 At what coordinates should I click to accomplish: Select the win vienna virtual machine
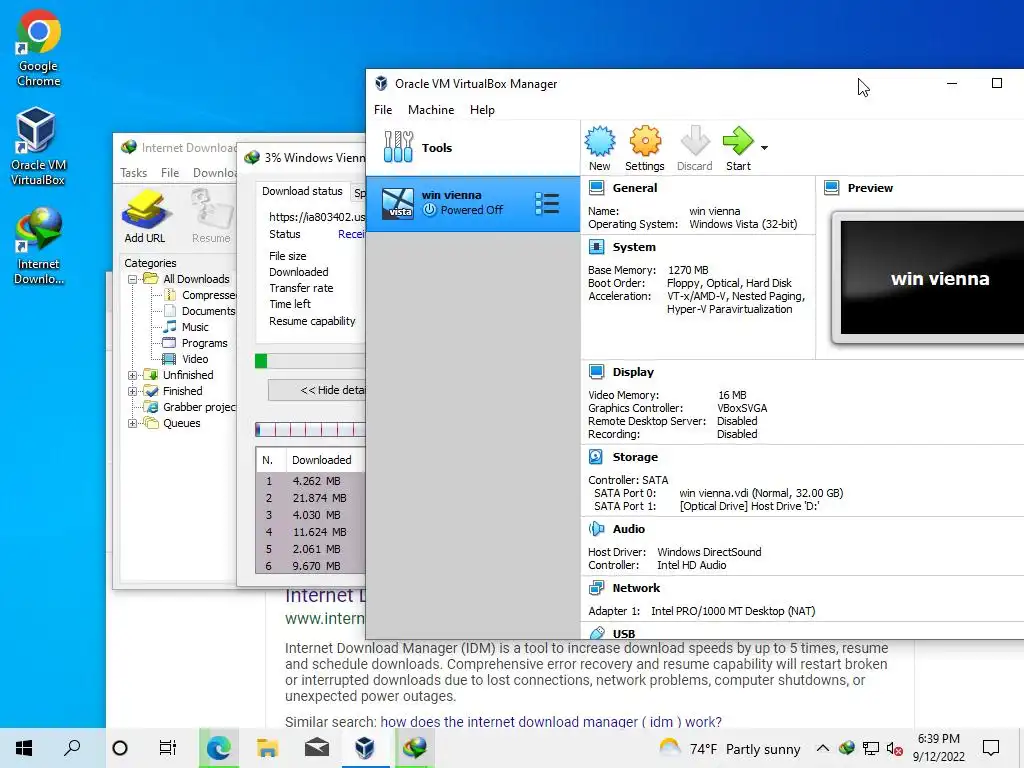(473, 203)
